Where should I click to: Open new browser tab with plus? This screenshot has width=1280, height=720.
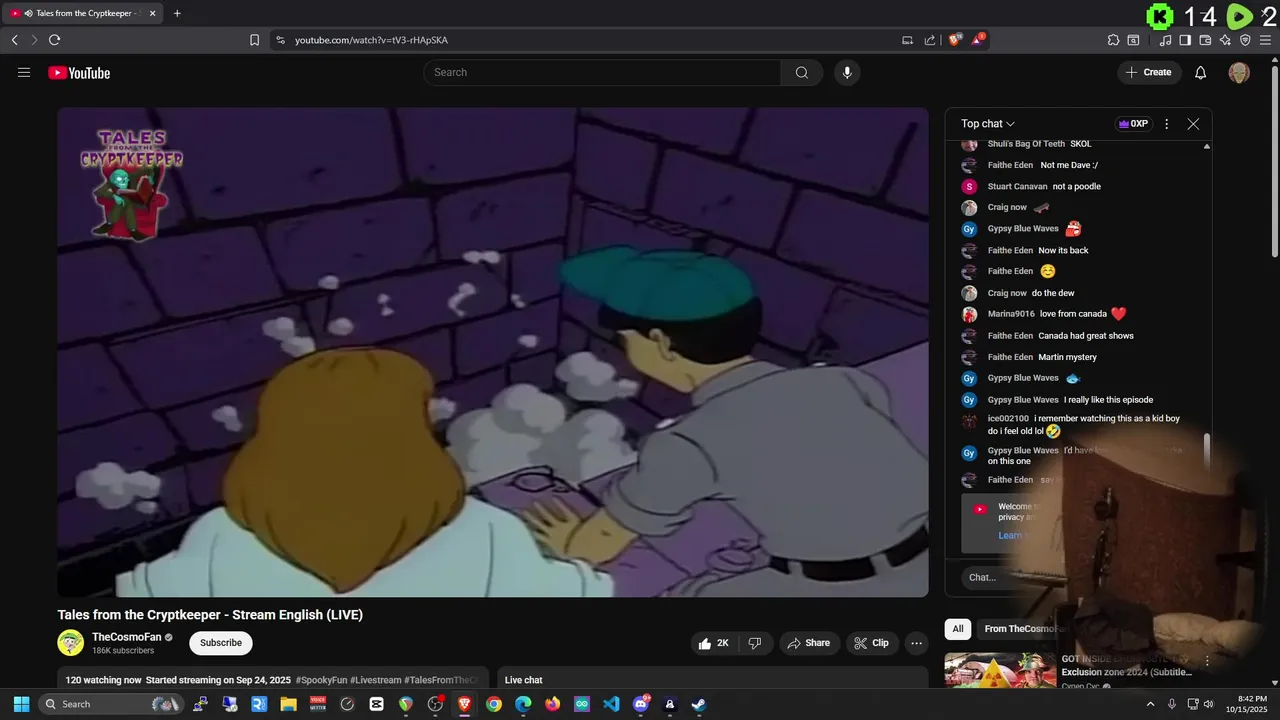177,13
